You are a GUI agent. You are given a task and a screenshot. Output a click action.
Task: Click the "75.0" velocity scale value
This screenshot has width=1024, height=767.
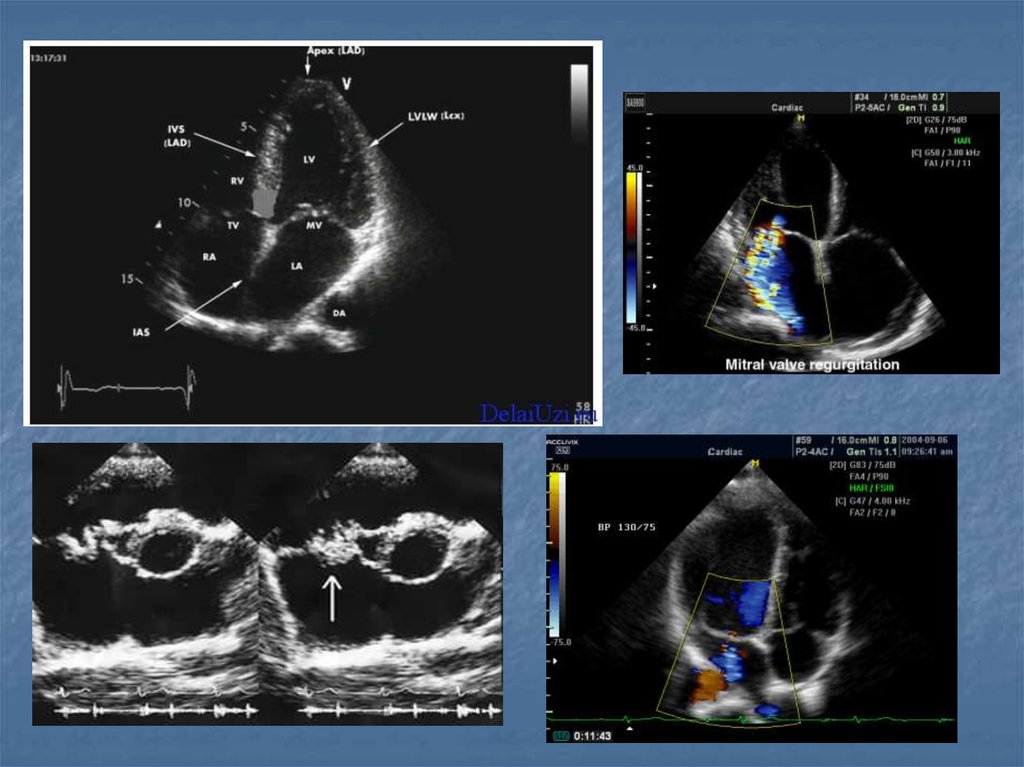[560, 467]
